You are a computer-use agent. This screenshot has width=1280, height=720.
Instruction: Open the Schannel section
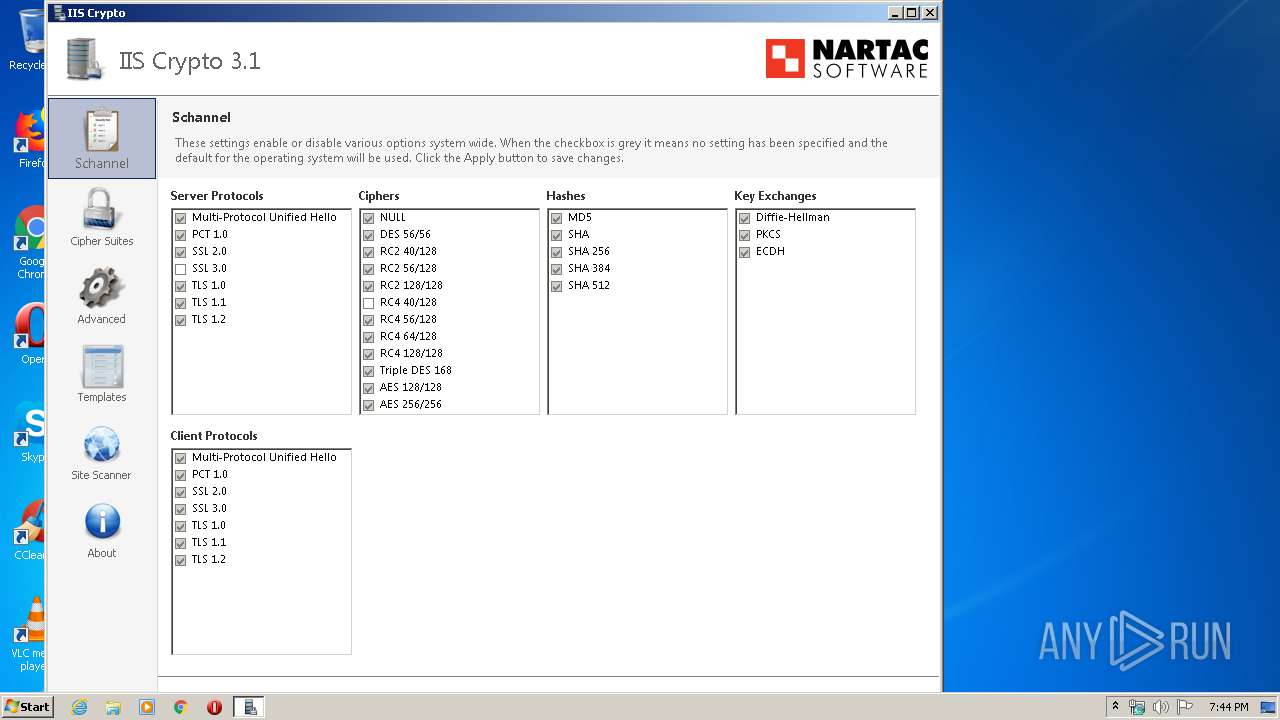click(102, 138)
